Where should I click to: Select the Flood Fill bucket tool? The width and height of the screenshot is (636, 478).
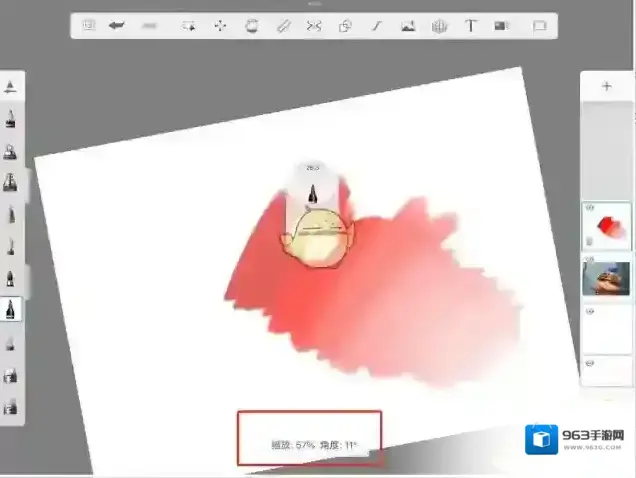(251, 26)
